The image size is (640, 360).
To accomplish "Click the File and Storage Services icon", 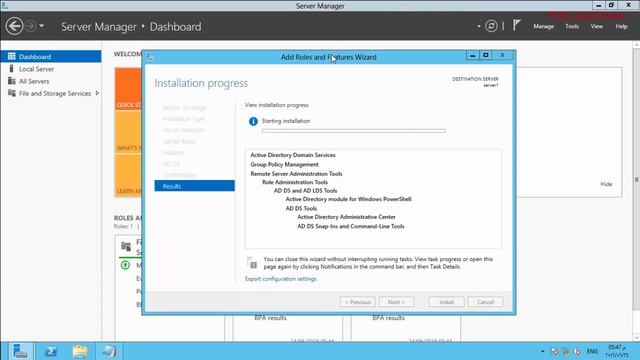I will 11,93.
